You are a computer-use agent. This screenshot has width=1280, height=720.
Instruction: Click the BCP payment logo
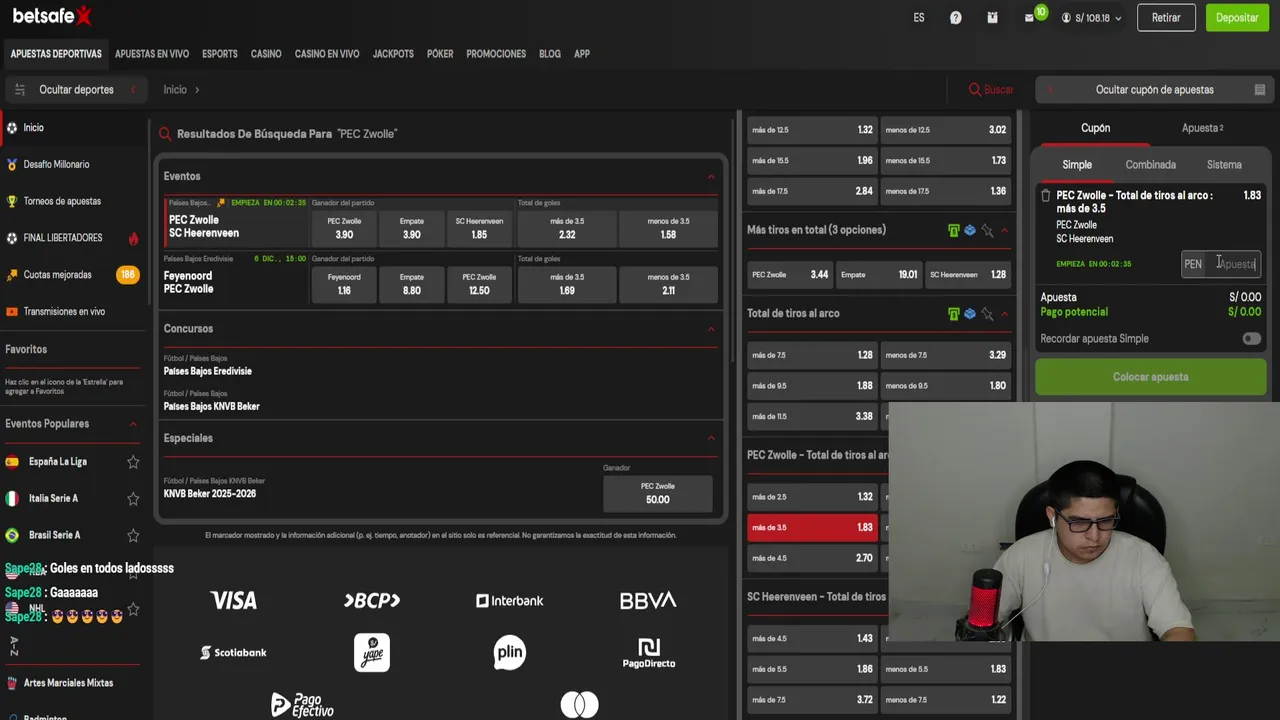click(372, 600)
